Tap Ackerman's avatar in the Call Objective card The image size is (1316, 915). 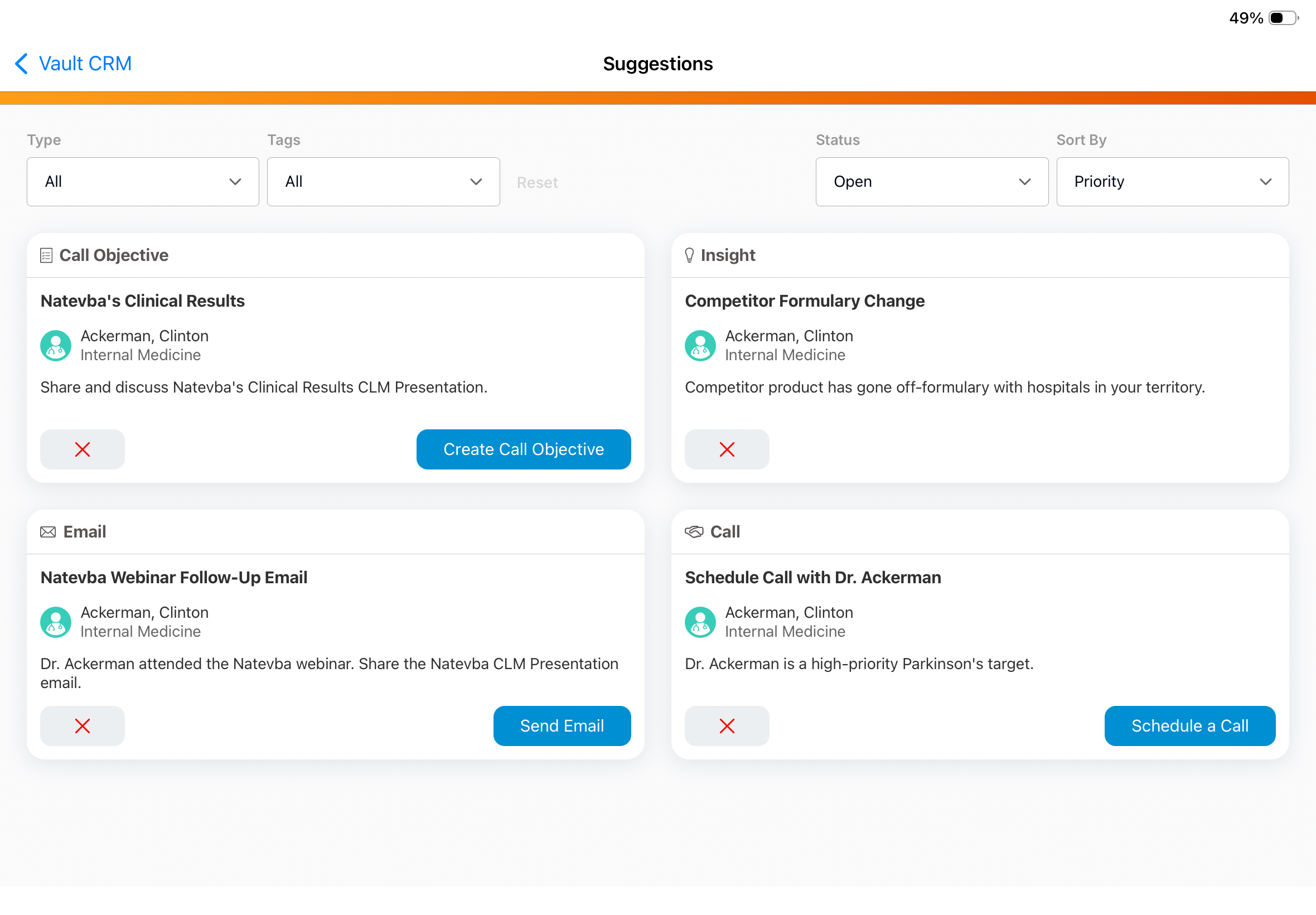56,346
